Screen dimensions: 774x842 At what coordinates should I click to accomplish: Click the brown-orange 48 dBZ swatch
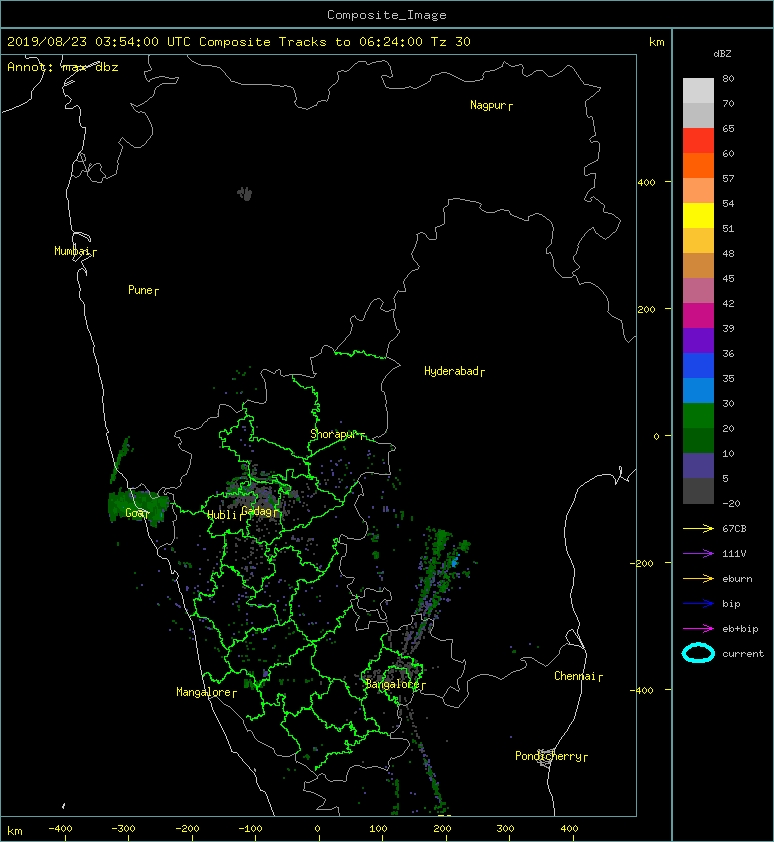pyautogui.click(x=698, y=266)
